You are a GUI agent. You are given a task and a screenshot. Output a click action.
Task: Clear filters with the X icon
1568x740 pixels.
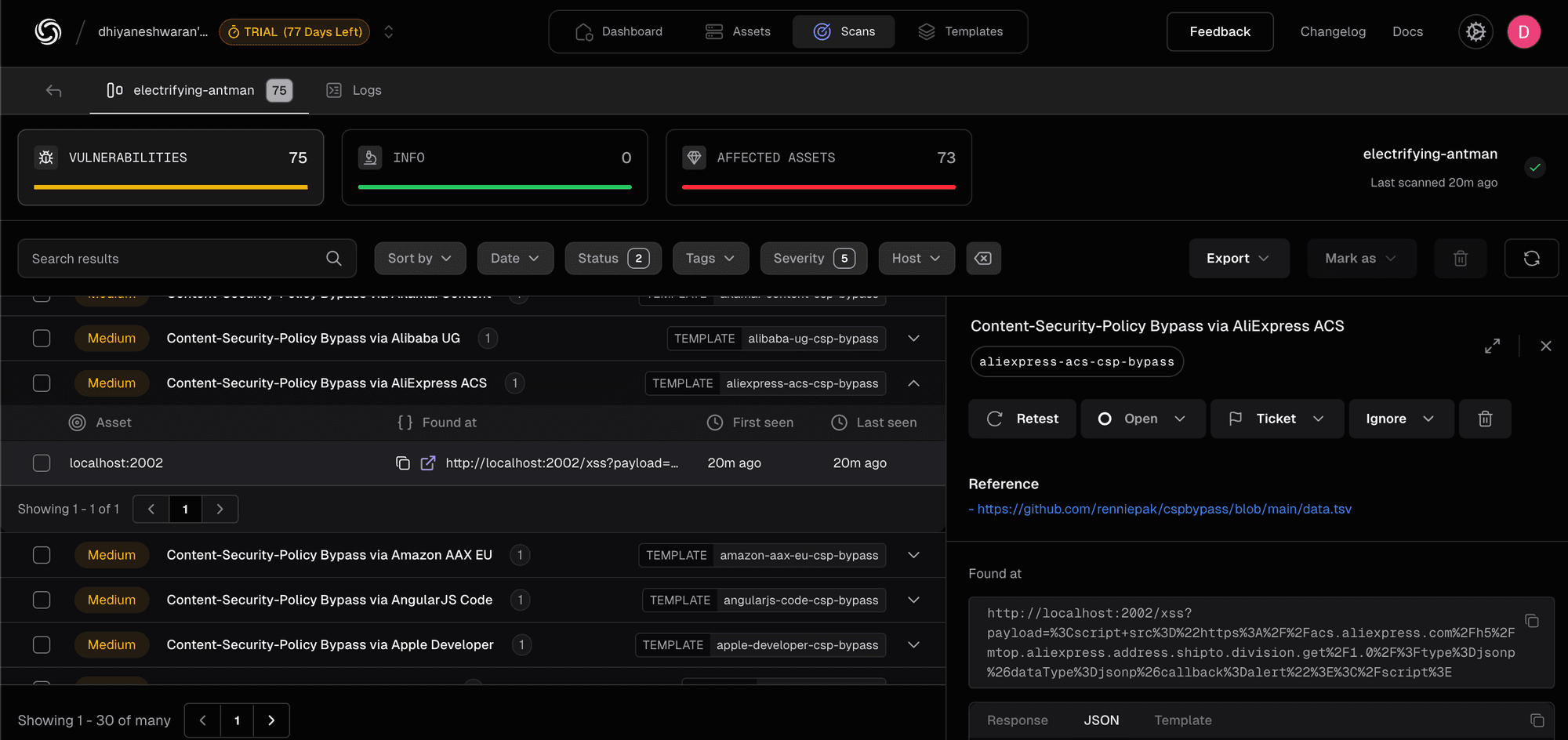pos(983,259)
